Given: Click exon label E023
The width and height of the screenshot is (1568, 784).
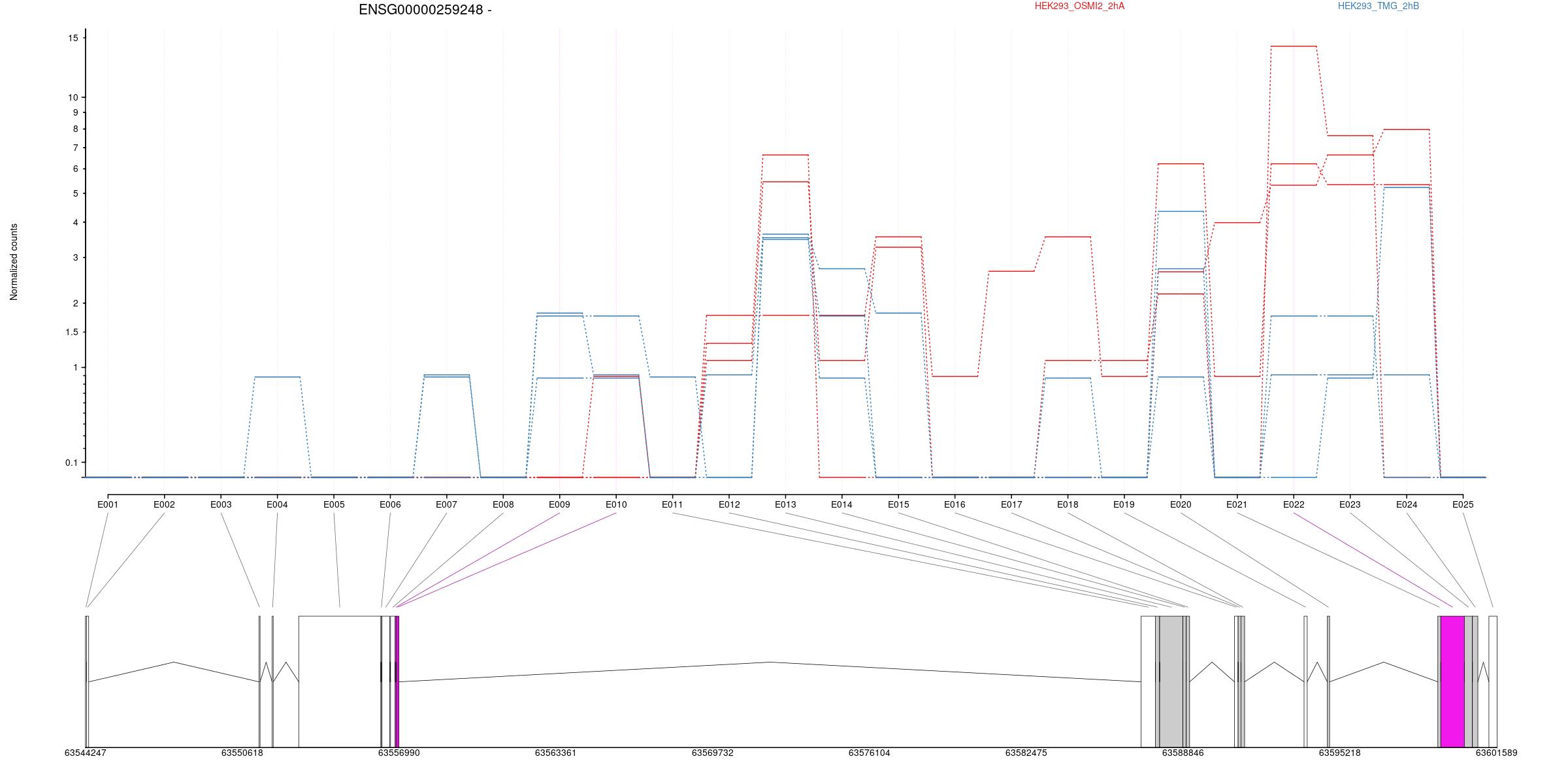Looking at the screenshot, I should tap(1350, 504).
